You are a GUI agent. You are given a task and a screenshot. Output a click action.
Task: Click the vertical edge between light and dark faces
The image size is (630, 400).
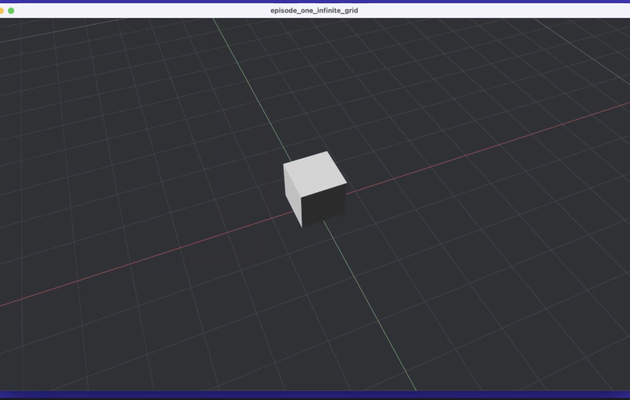[x=302, y=212]
